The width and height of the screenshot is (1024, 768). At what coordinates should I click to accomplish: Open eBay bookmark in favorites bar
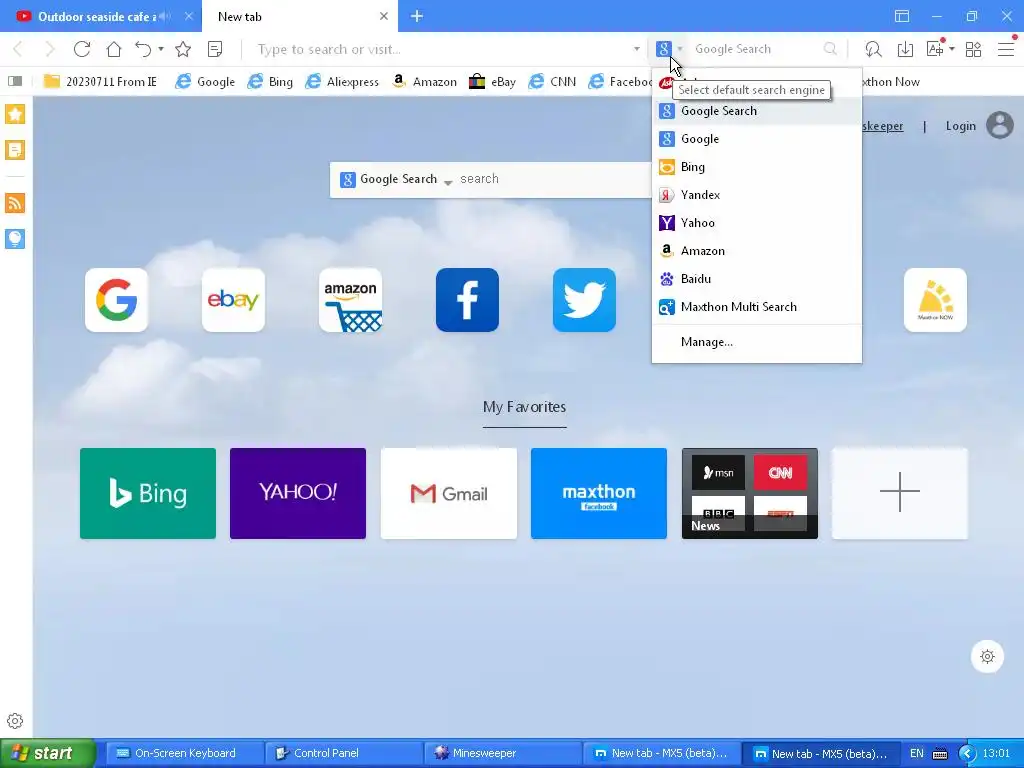tap(492, 82)
